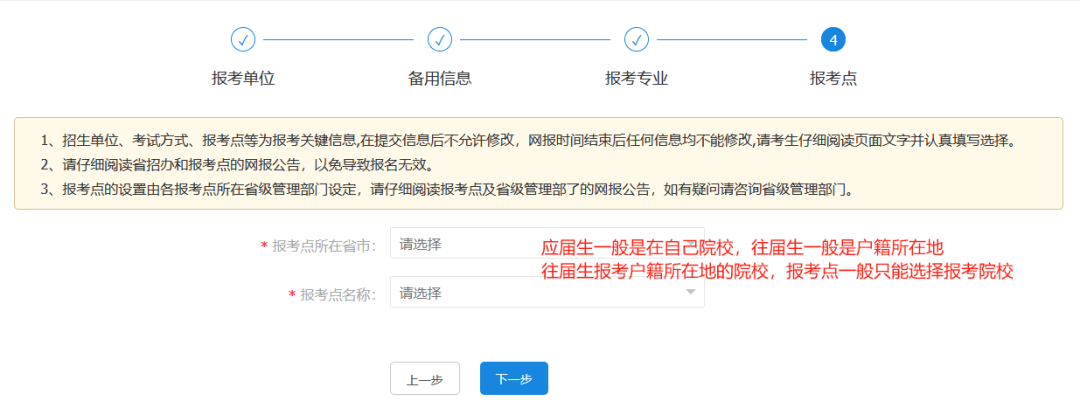Select the 报考点 step label
Image resolution: width=1080 pixels, height=415 pixels.
click(x=833, y=79)
